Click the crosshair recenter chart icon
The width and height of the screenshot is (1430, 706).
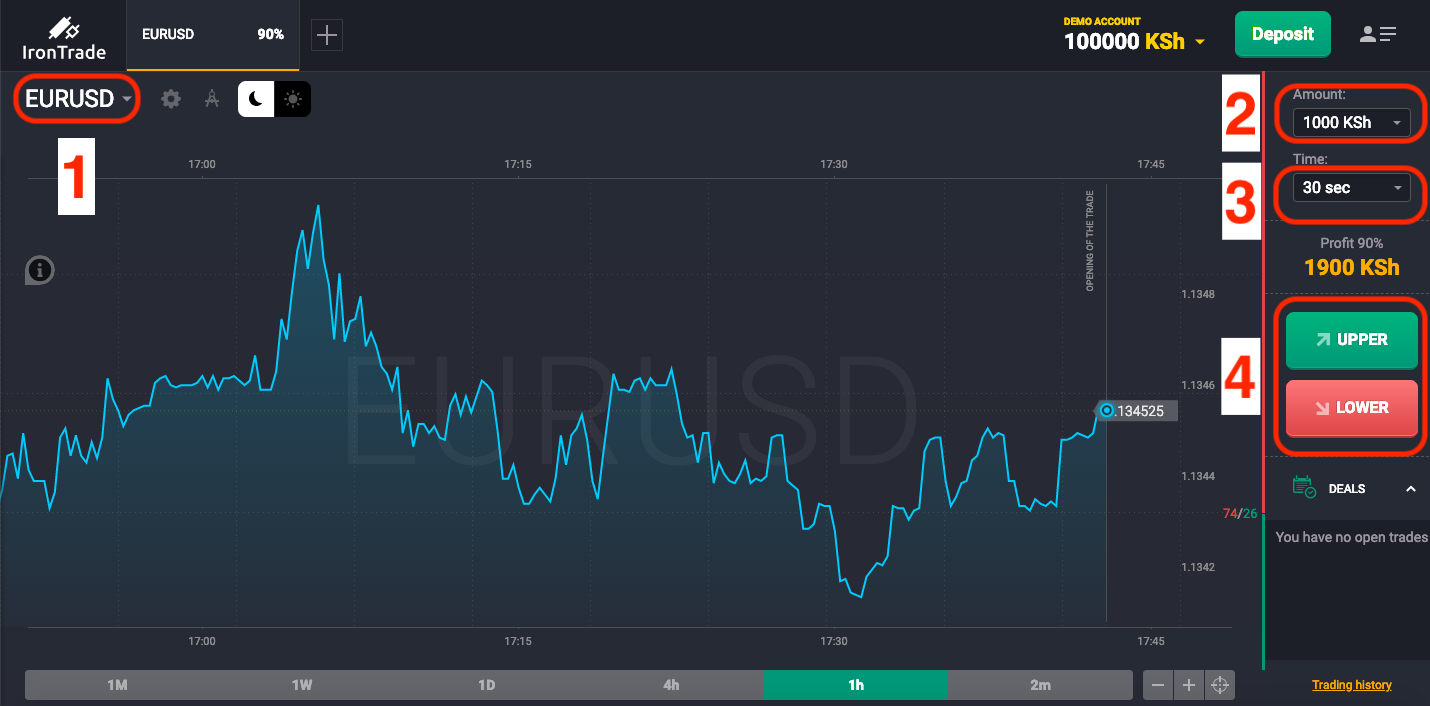pyautogui.click(x=1220, y=685)
